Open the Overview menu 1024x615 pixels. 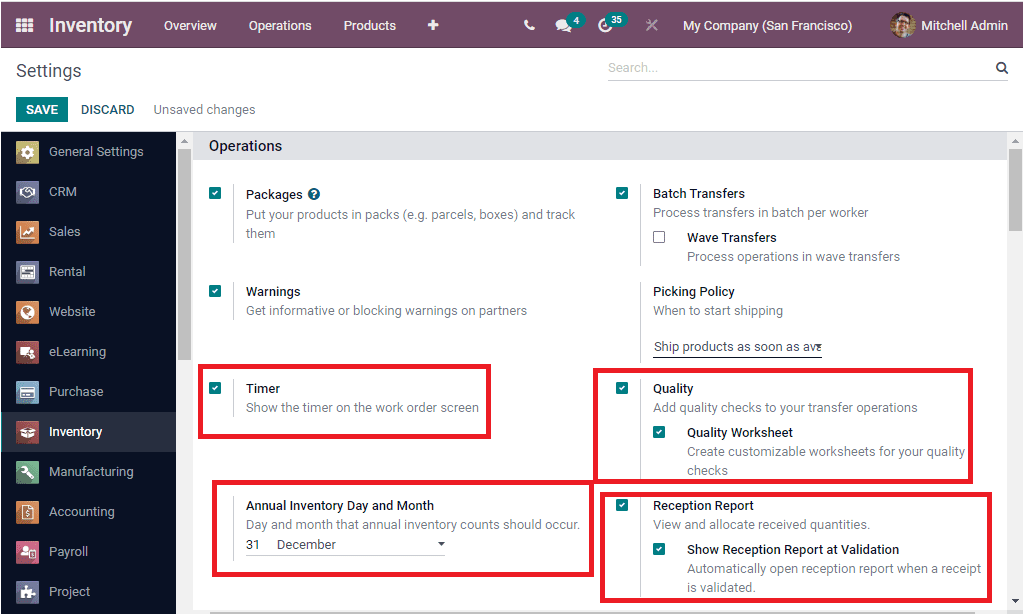coord(190,25)
